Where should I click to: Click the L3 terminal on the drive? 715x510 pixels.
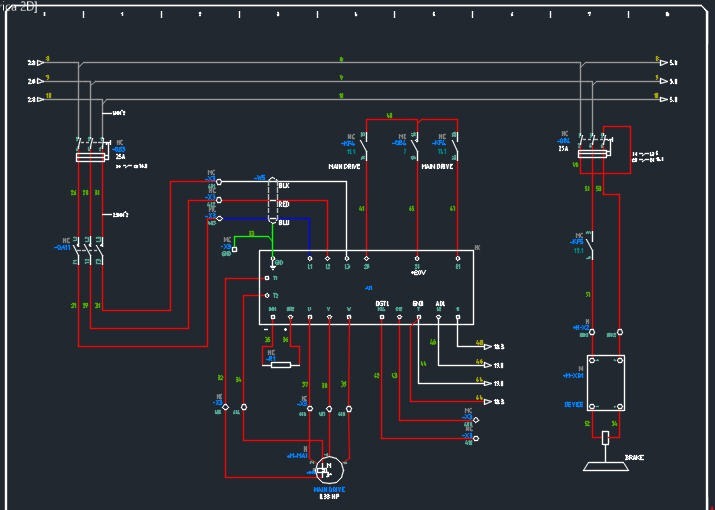tap(347, 259)
